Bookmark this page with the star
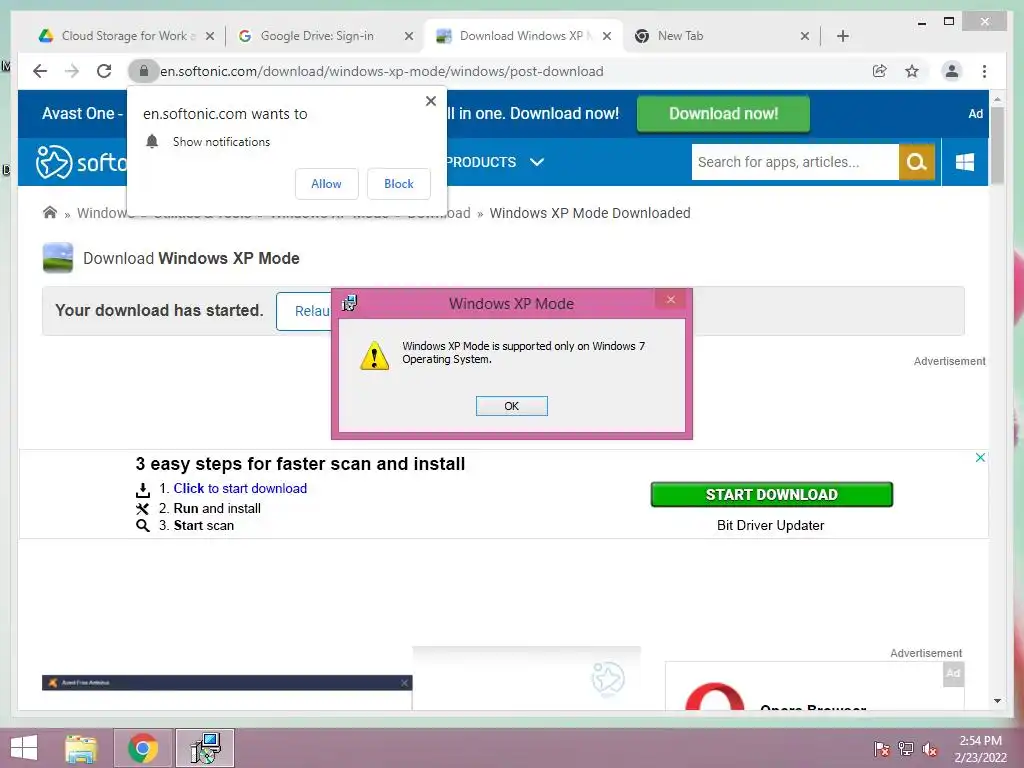Image resolution: width=1024 pixels, height=768 pixels. point(912,71)
